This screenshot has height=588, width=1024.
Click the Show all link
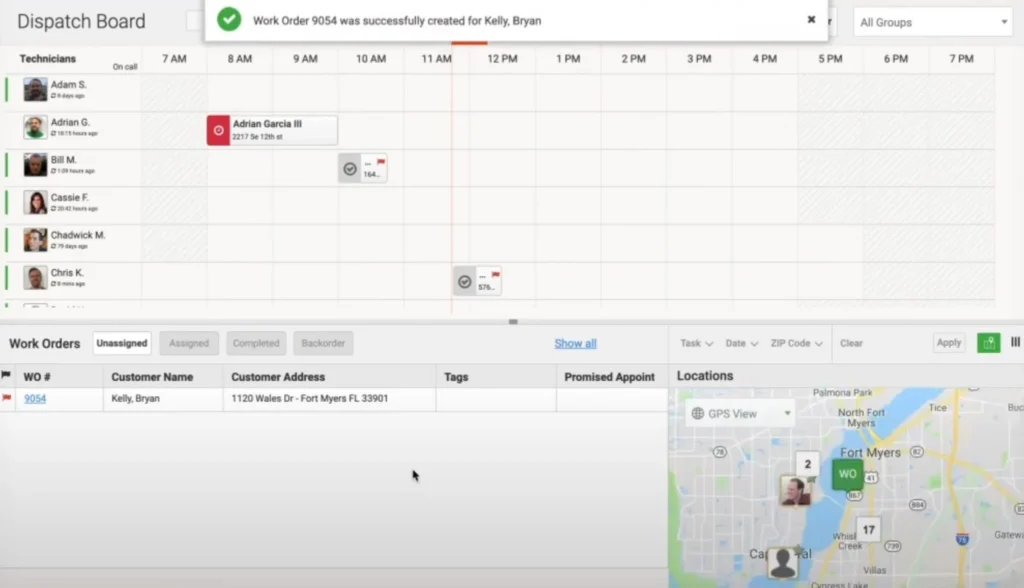click(x=575, y=343)
